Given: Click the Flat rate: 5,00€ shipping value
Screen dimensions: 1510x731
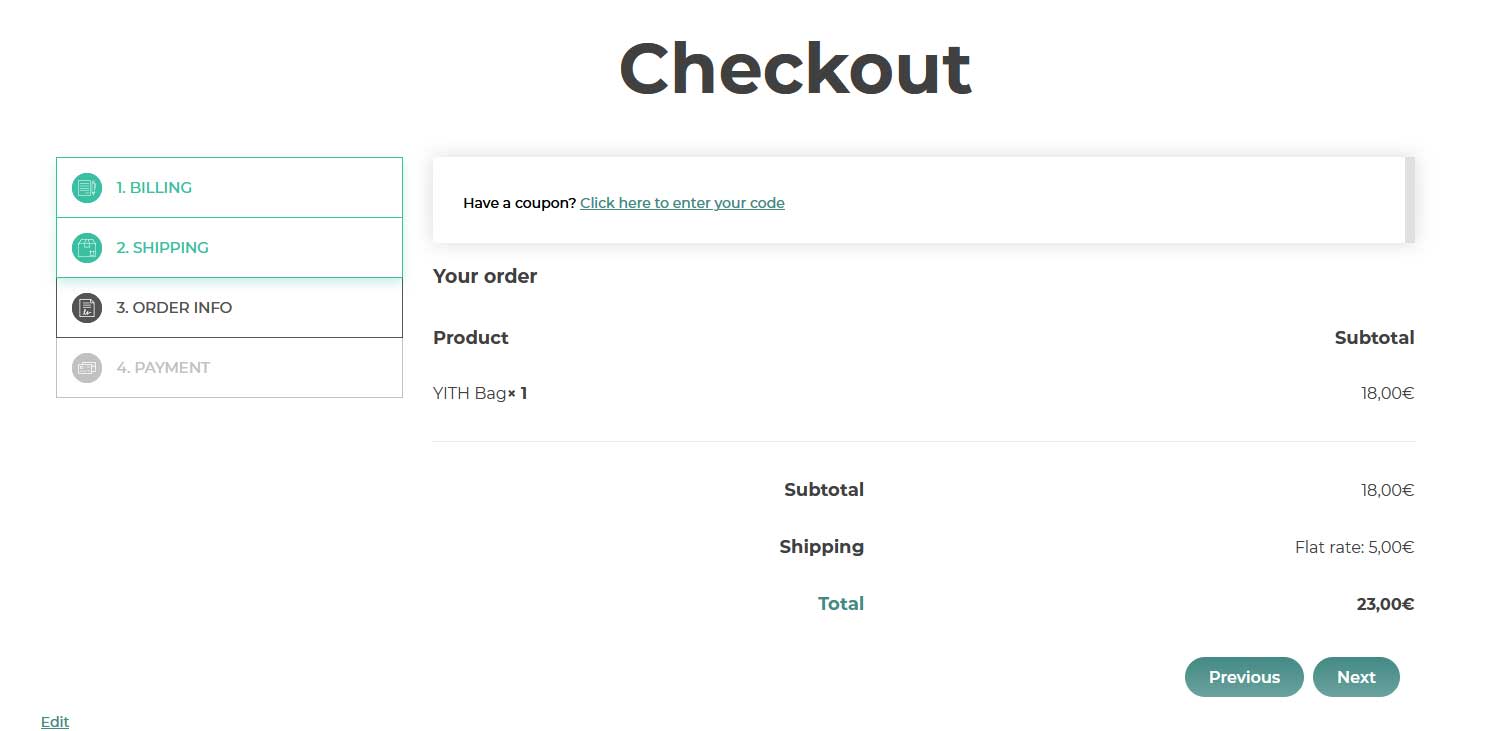Looking at the screenshot, I should pyautogui.click(x=1354, y=548).
